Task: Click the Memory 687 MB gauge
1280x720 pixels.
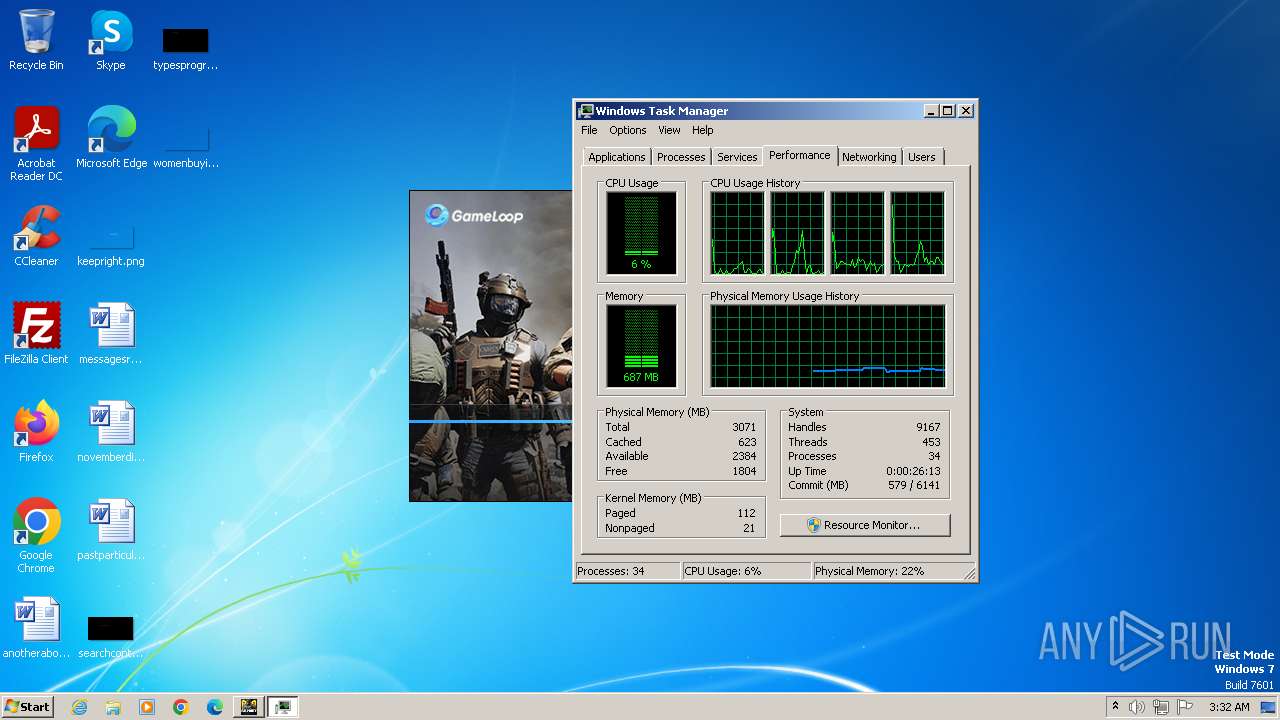Action: (641, 346)
